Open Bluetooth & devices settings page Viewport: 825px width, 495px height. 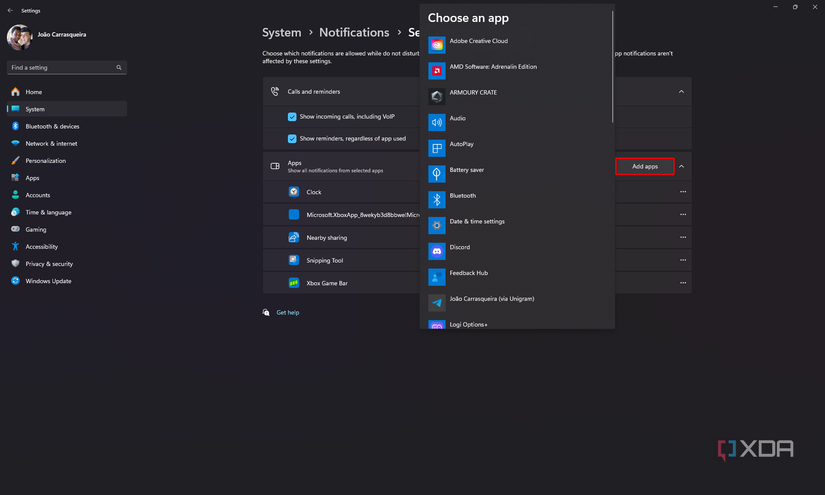(52, 127)
